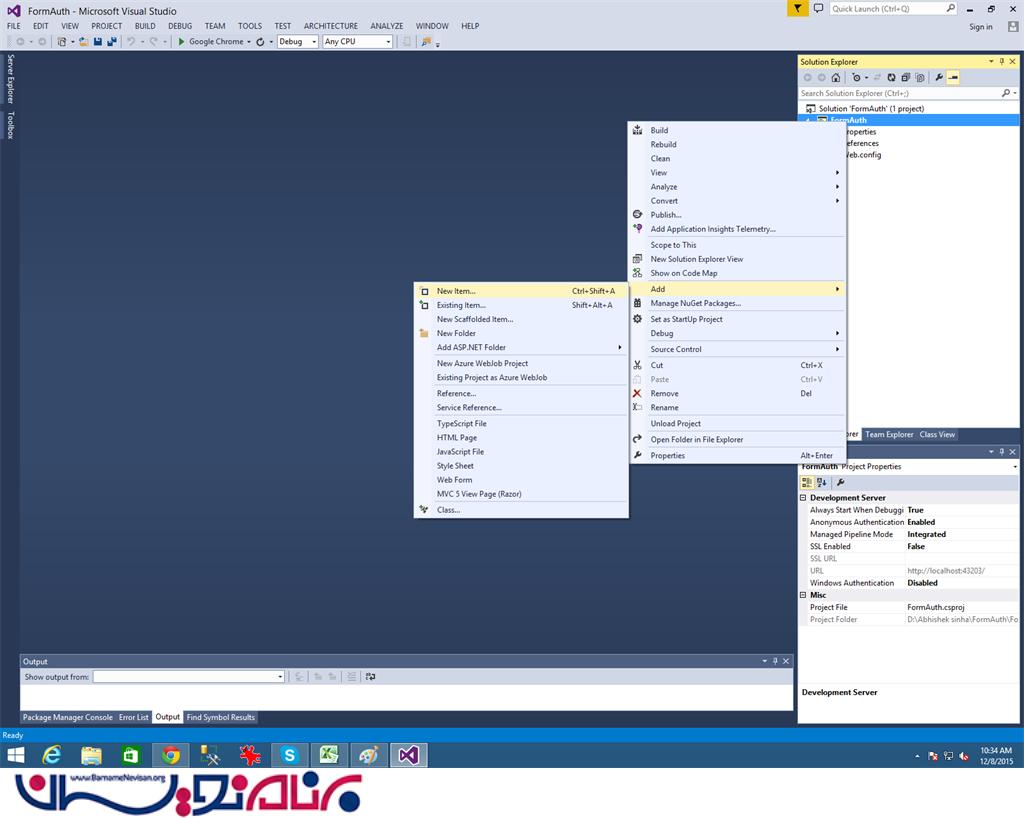The width and height of the screenshot is (1024, 818).
Task: Click the Save disk icon in toolbar
Action: (97, 42)
